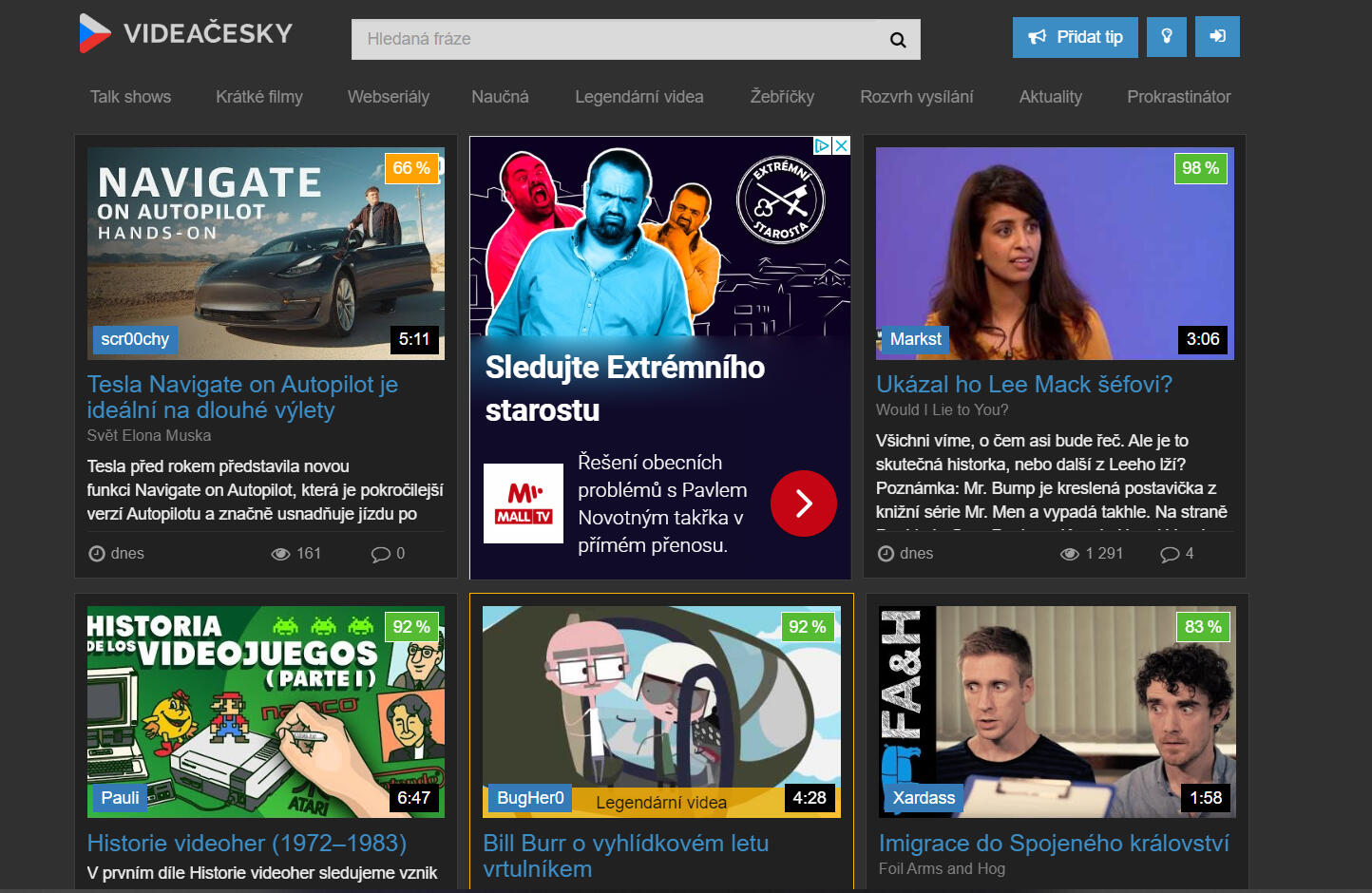Open the Historia Videojuegos video thumbnail
The width and height of the screenshot is (1372, 893).
[x=265, y=712]
